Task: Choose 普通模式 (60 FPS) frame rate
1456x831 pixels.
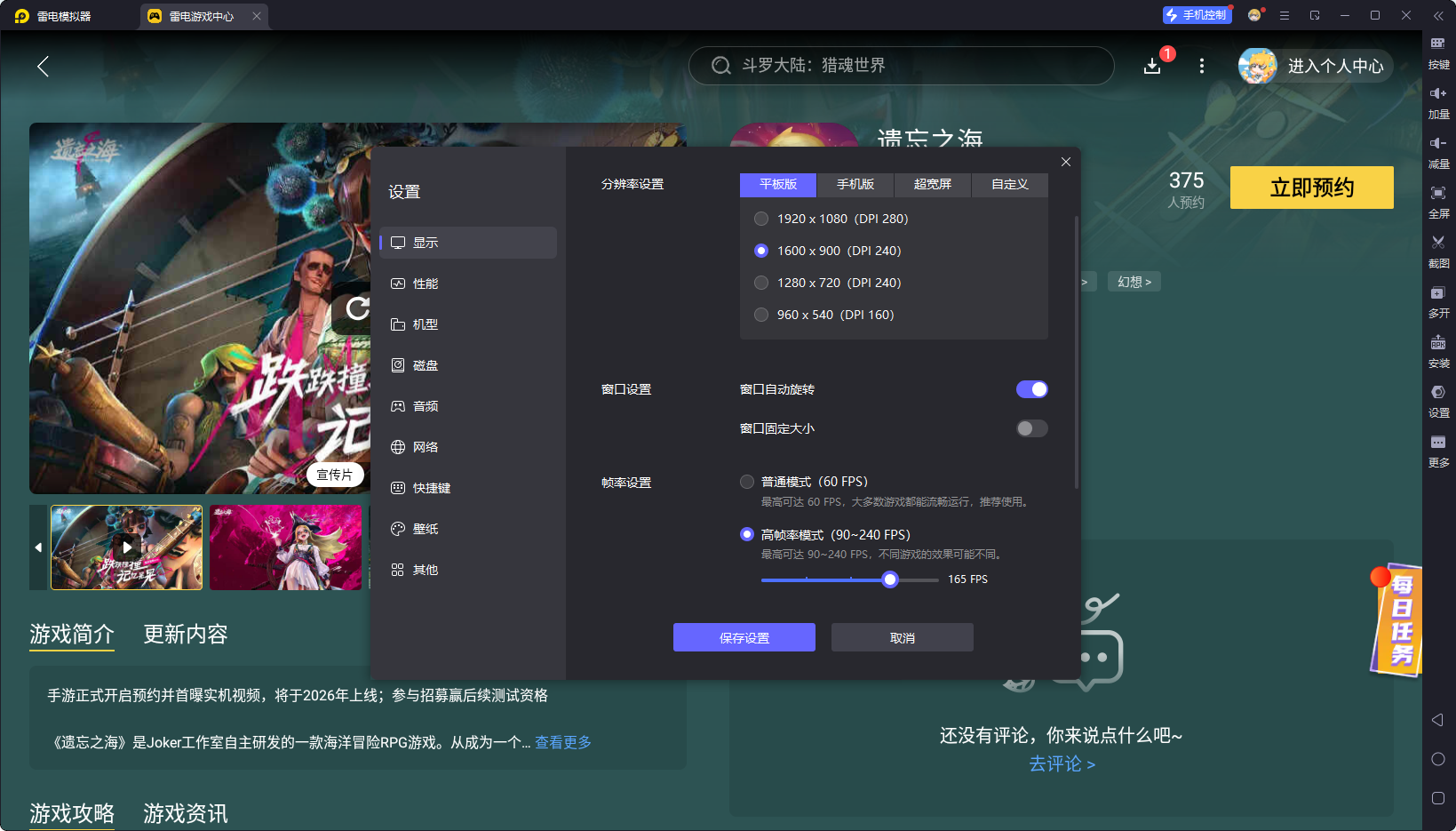Action: click(747, 482)
